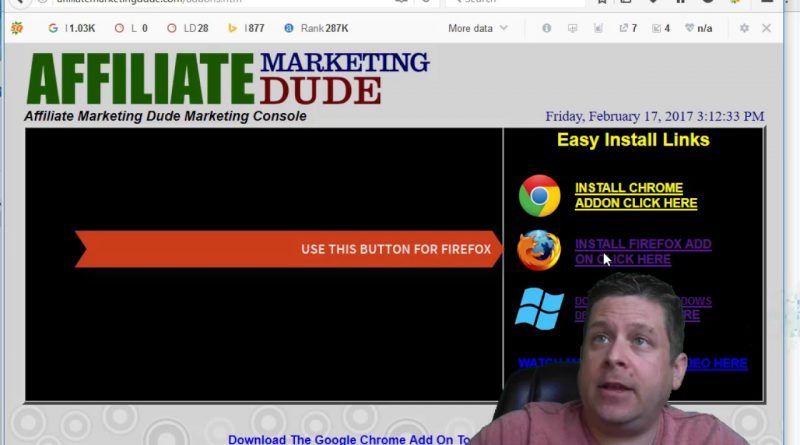Click the browser Search input field

pos(515,2)
